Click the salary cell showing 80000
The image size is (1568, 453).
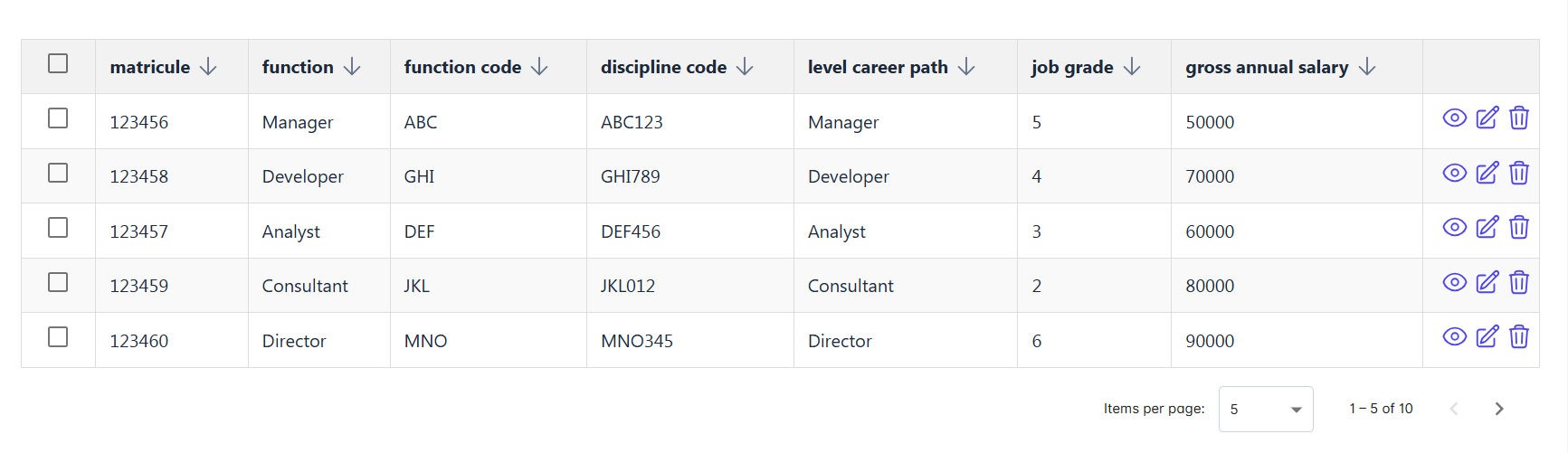point(1210,286)
